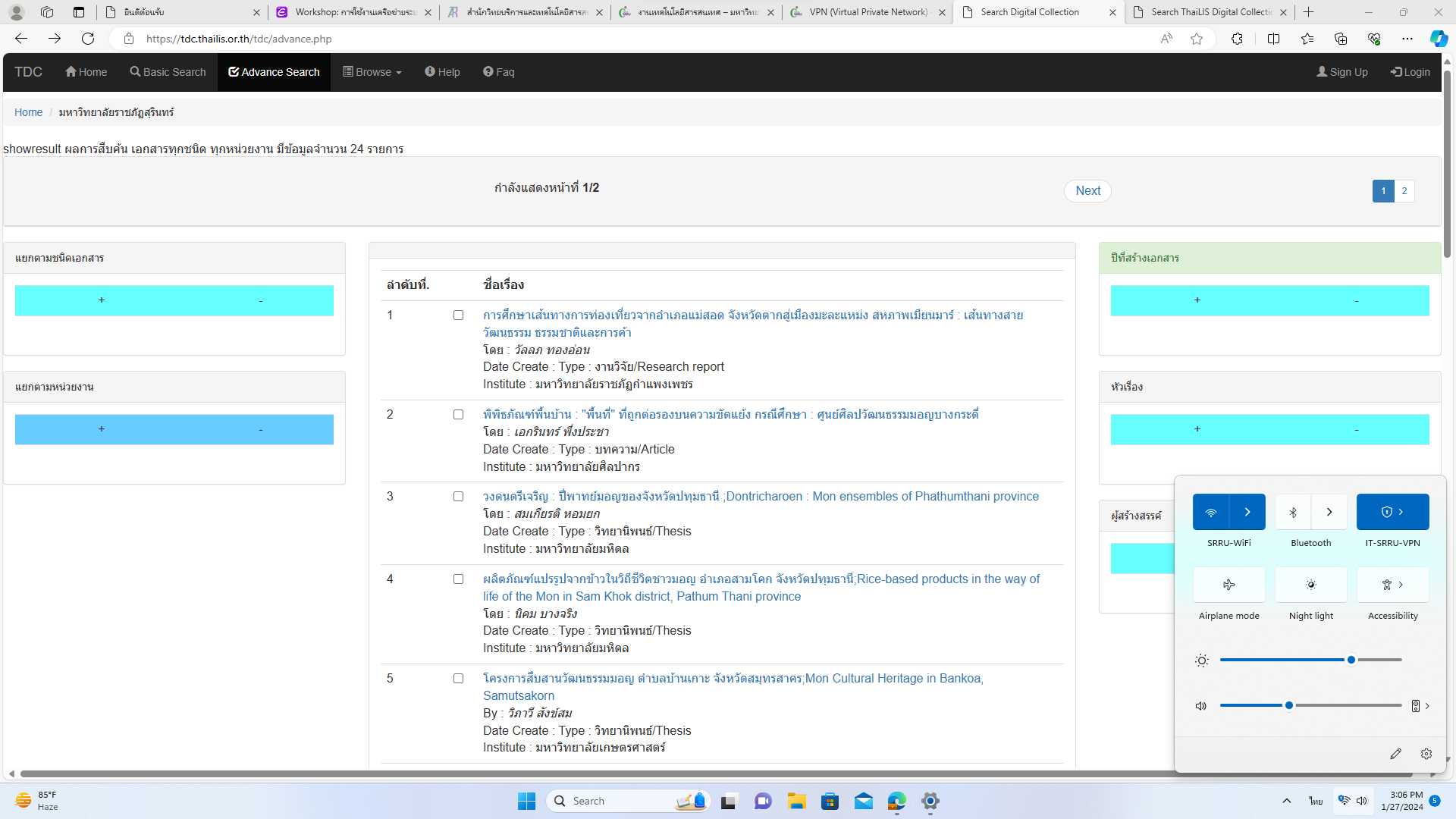Open quick settings gear icon
The width and height of the screenshot is (1456, 819).
click(1426, 754)
